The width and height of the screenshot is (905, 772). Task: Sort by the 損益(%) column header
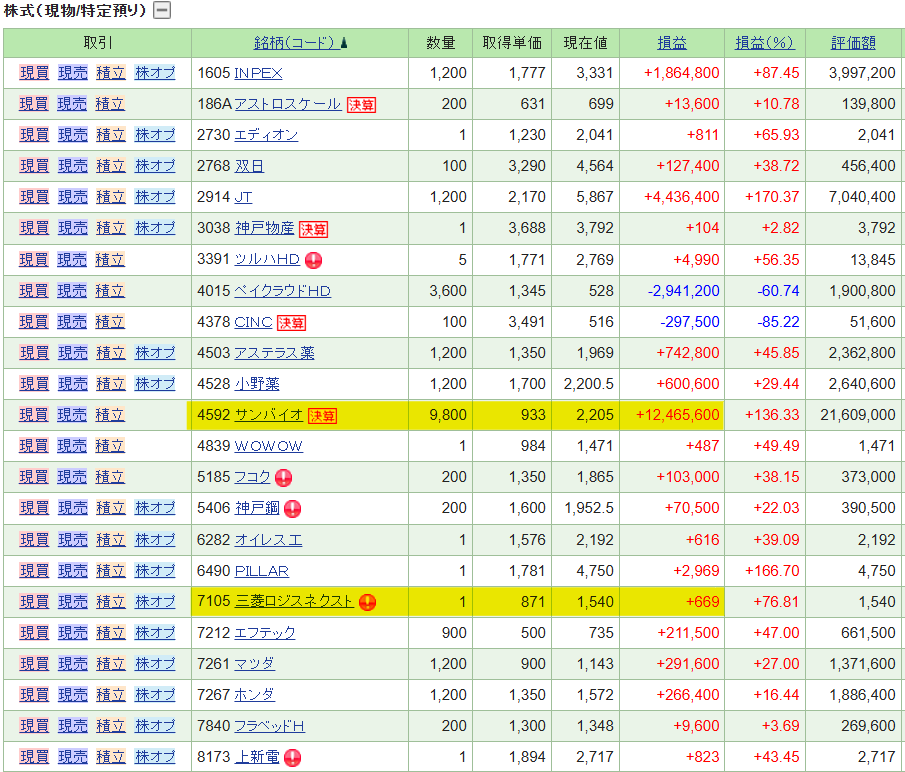[x=764, y=43]
